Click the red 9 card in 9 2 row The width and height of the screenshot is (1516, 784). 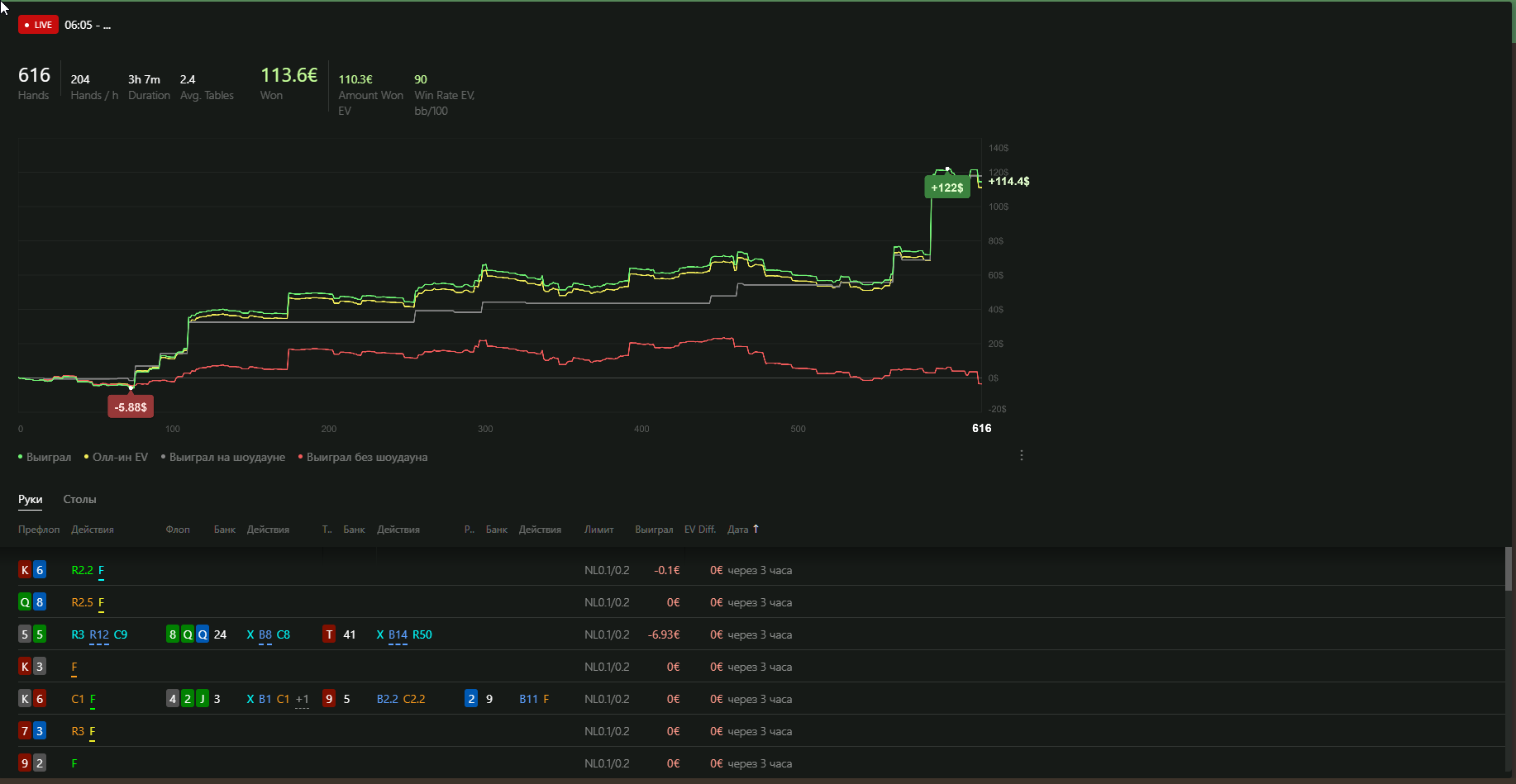pos(25,763)
